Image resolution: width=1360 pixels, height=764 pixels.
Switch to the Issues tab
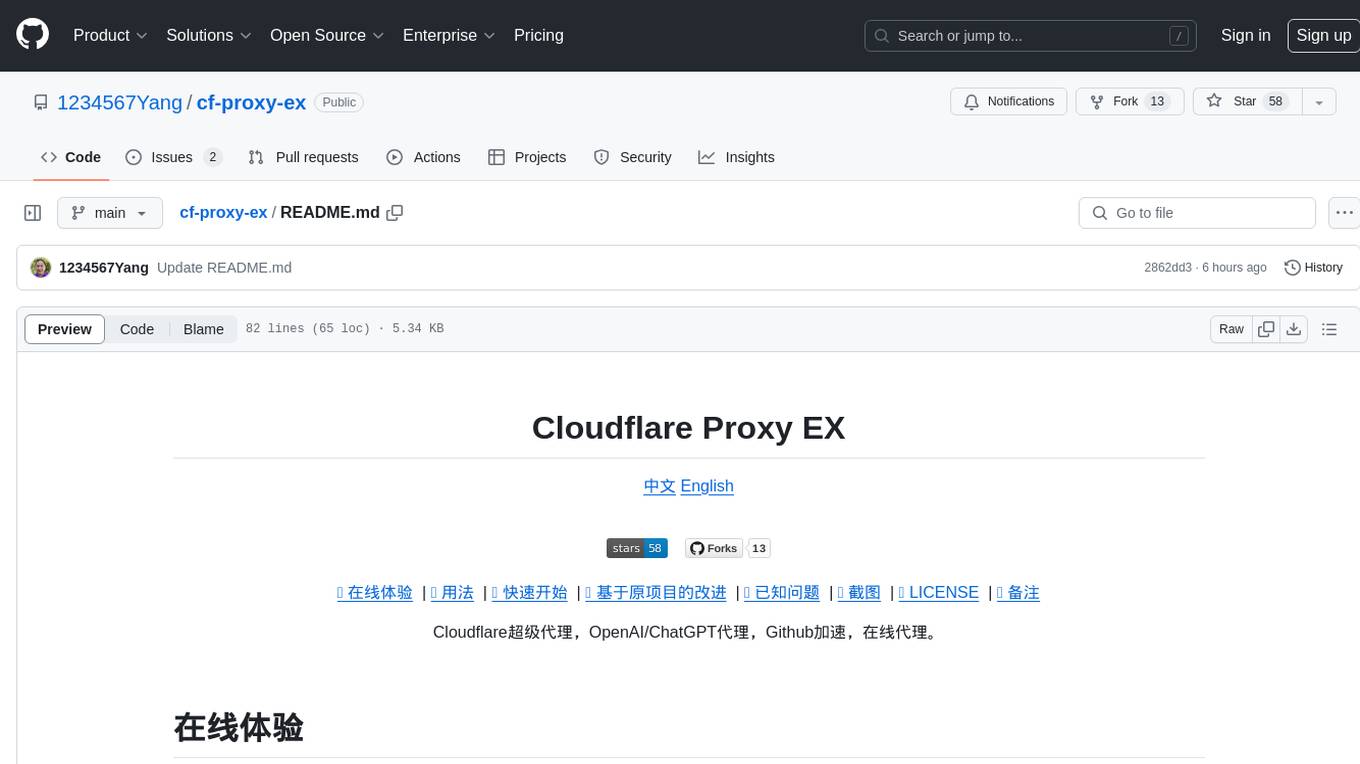point(173,157)
